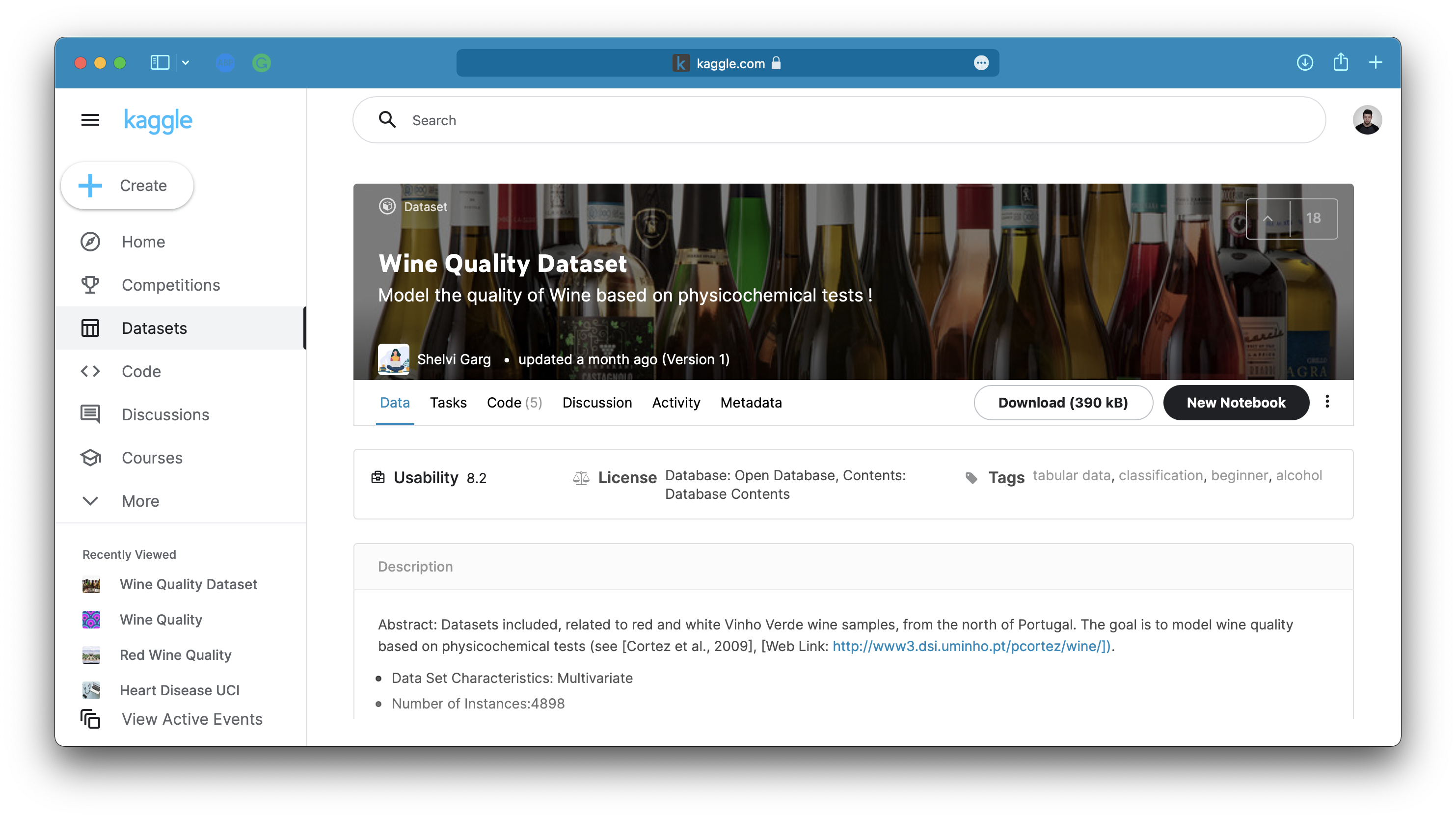Download the dataset (390 kB)

click(x=1063, y=403)
